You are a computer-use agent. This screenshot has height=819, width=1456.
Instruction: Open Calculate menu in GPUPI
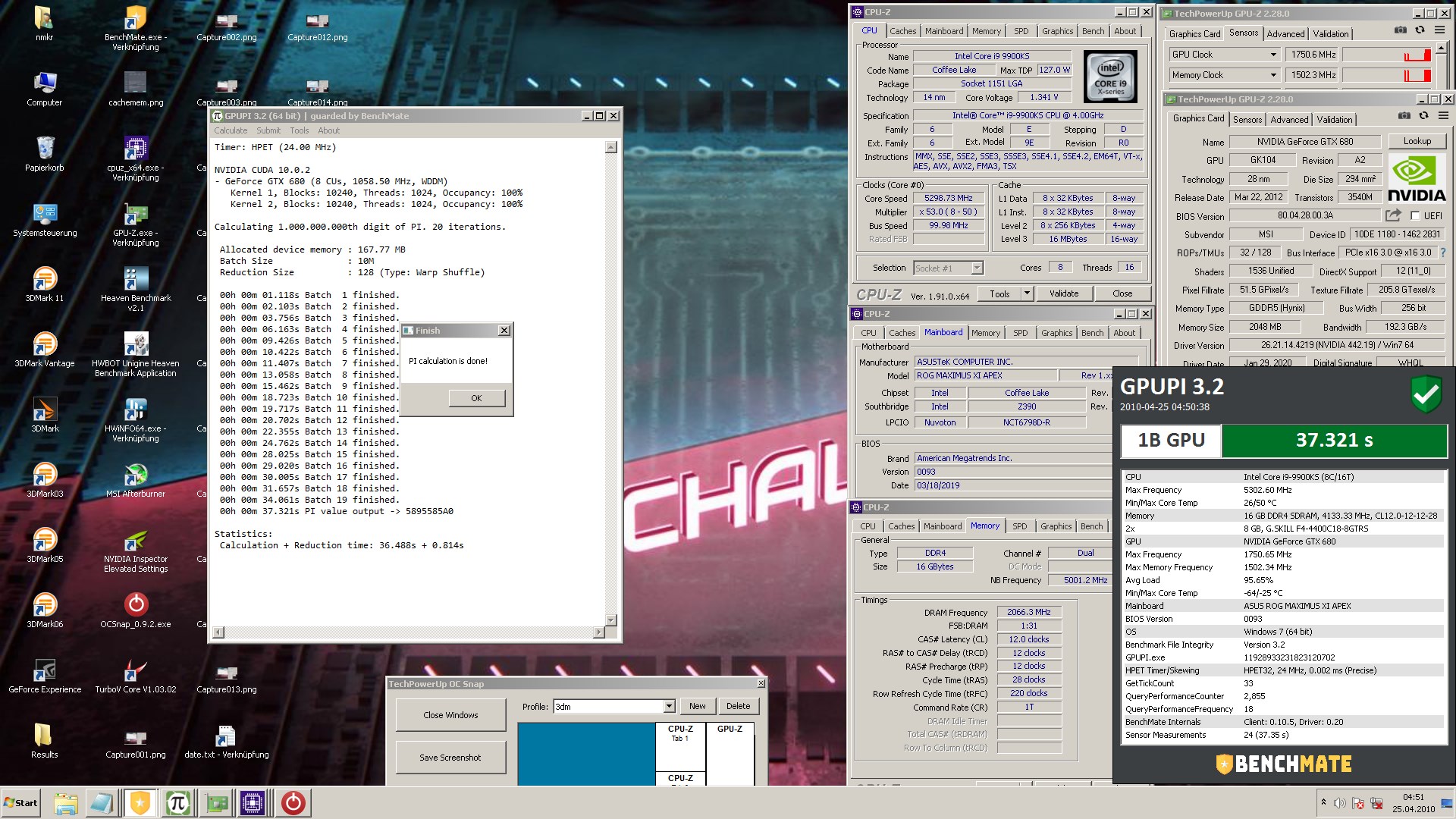click(x=231, y=130)
